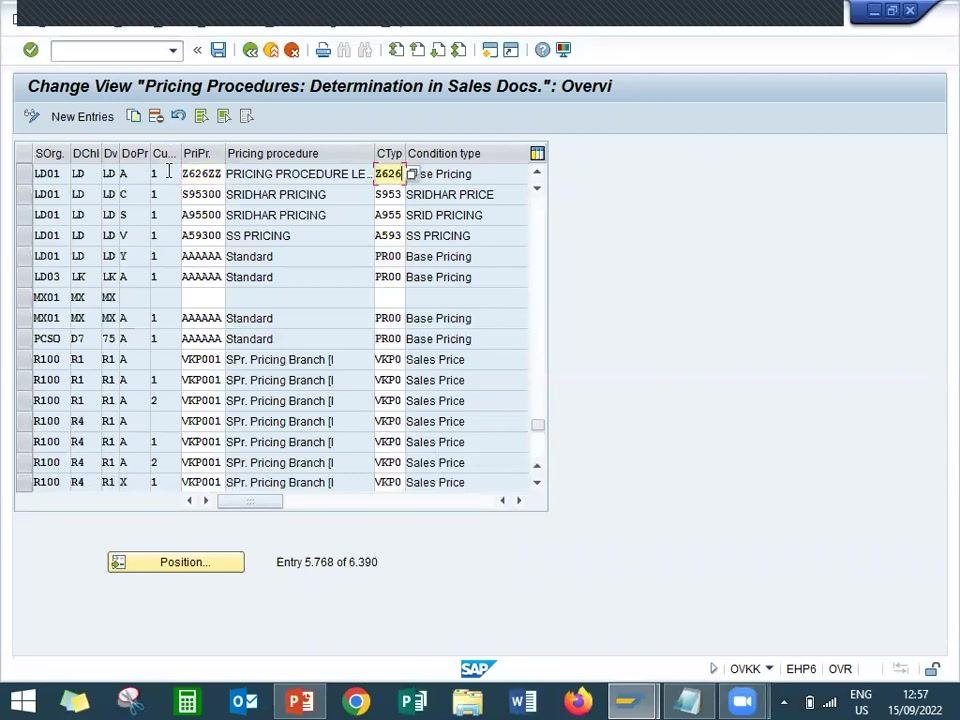Click the table's scroll up arrow
This screenshot has width=960, height=720.
[537, 172]
